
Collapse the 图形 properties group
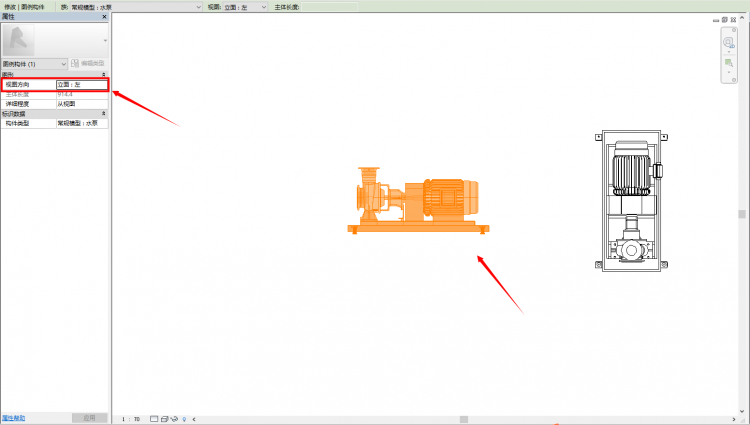pos(103,75)
